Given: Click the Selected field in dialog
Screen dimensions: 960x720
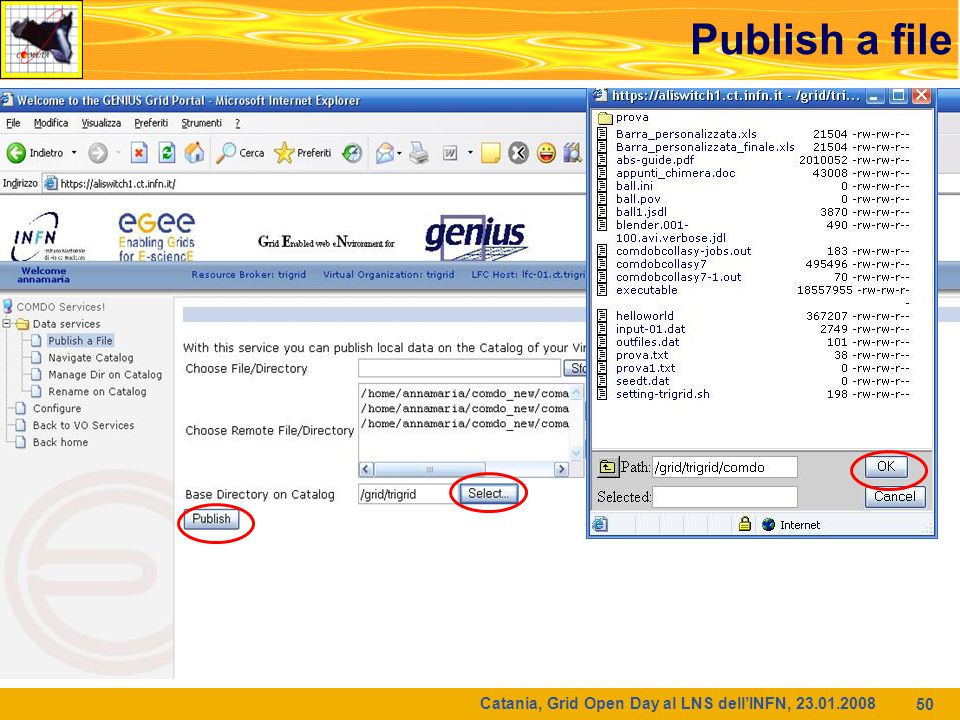Looking at the screenshot, I should [x=725, y=497].
